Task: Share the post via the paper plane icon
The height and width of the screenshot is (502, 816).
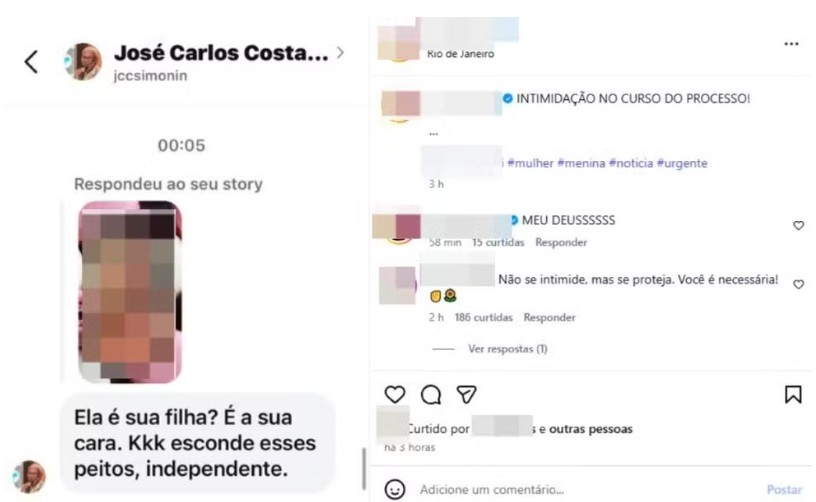Action: pyautogui.click(x=466, y=394)
